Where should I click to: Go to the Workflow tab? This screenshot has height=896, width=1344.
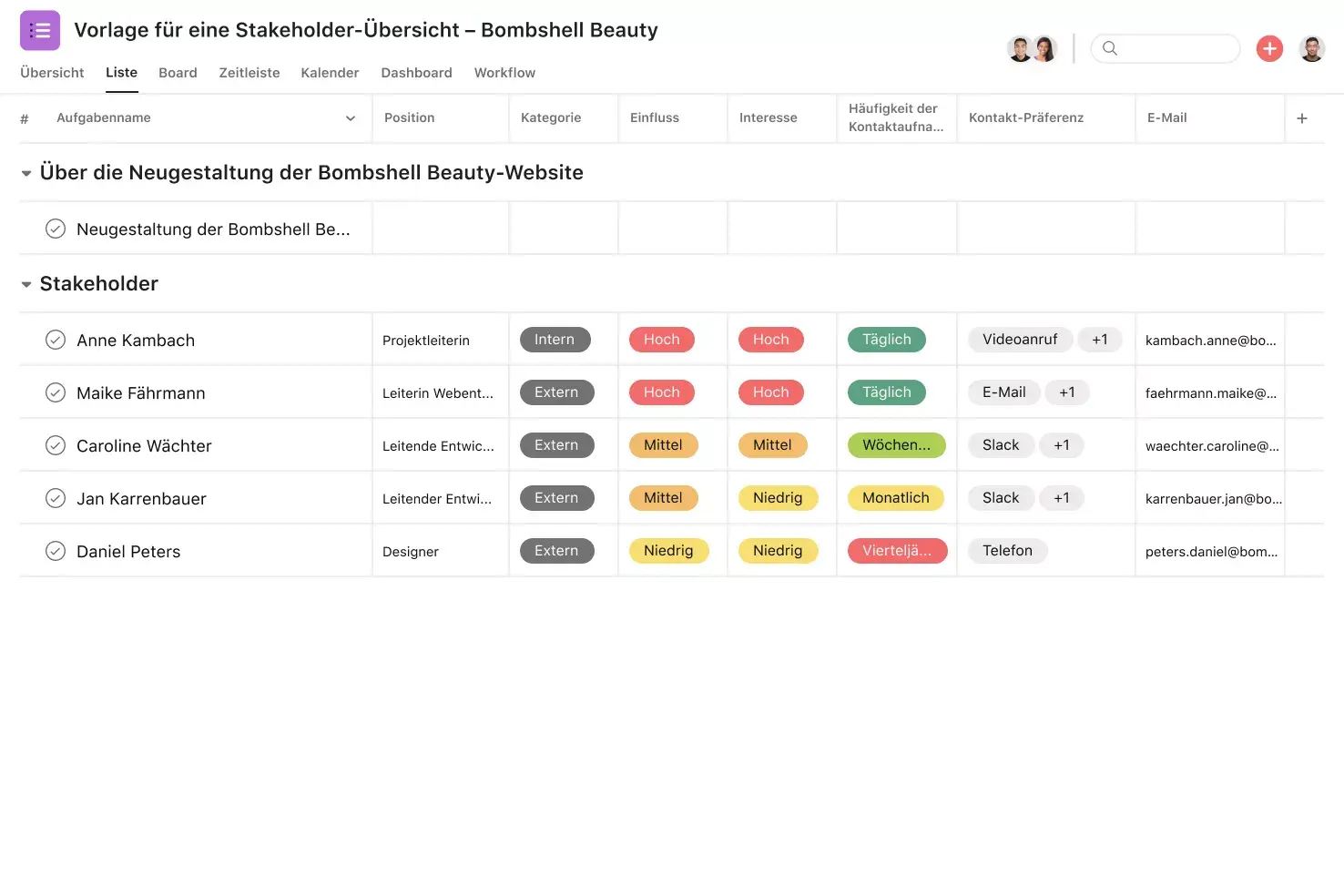pos(504,73)
